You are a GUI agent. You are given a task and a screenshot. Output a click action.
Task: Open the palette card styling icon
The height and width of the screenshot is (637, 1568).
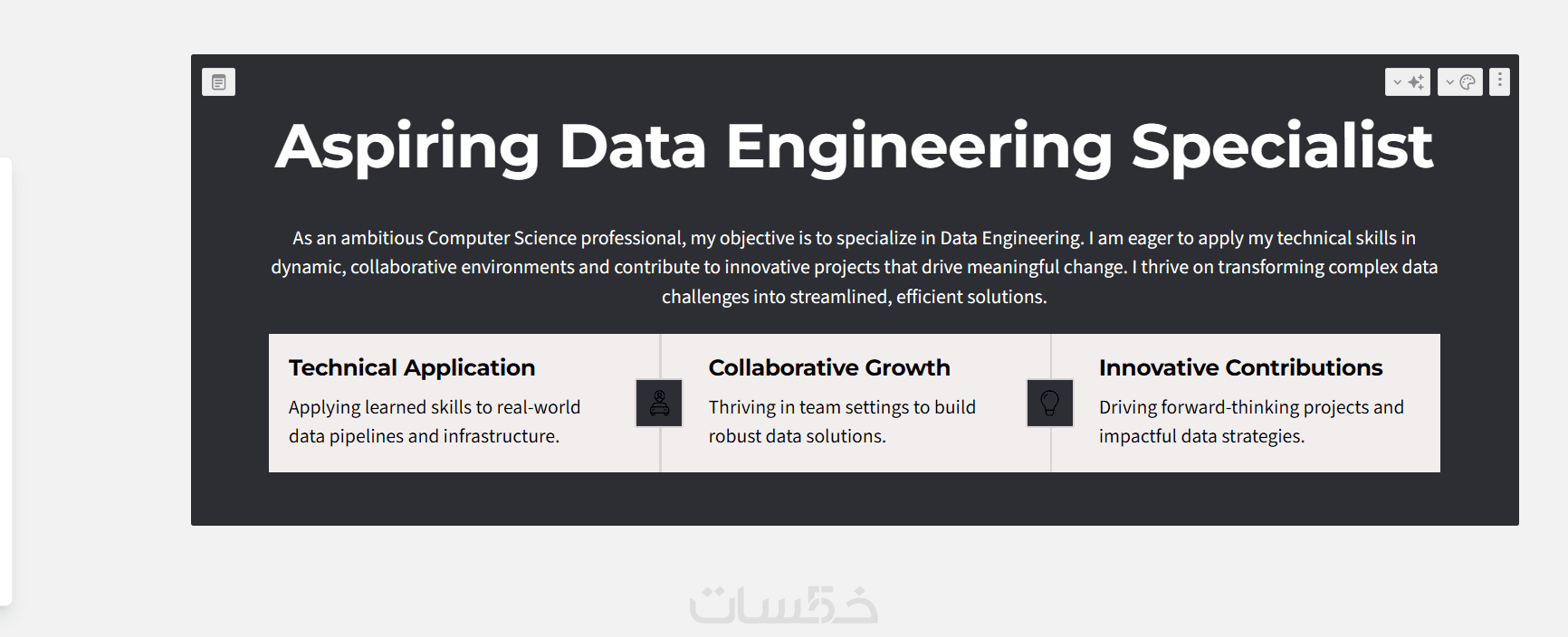click(x=1468, y=82)
